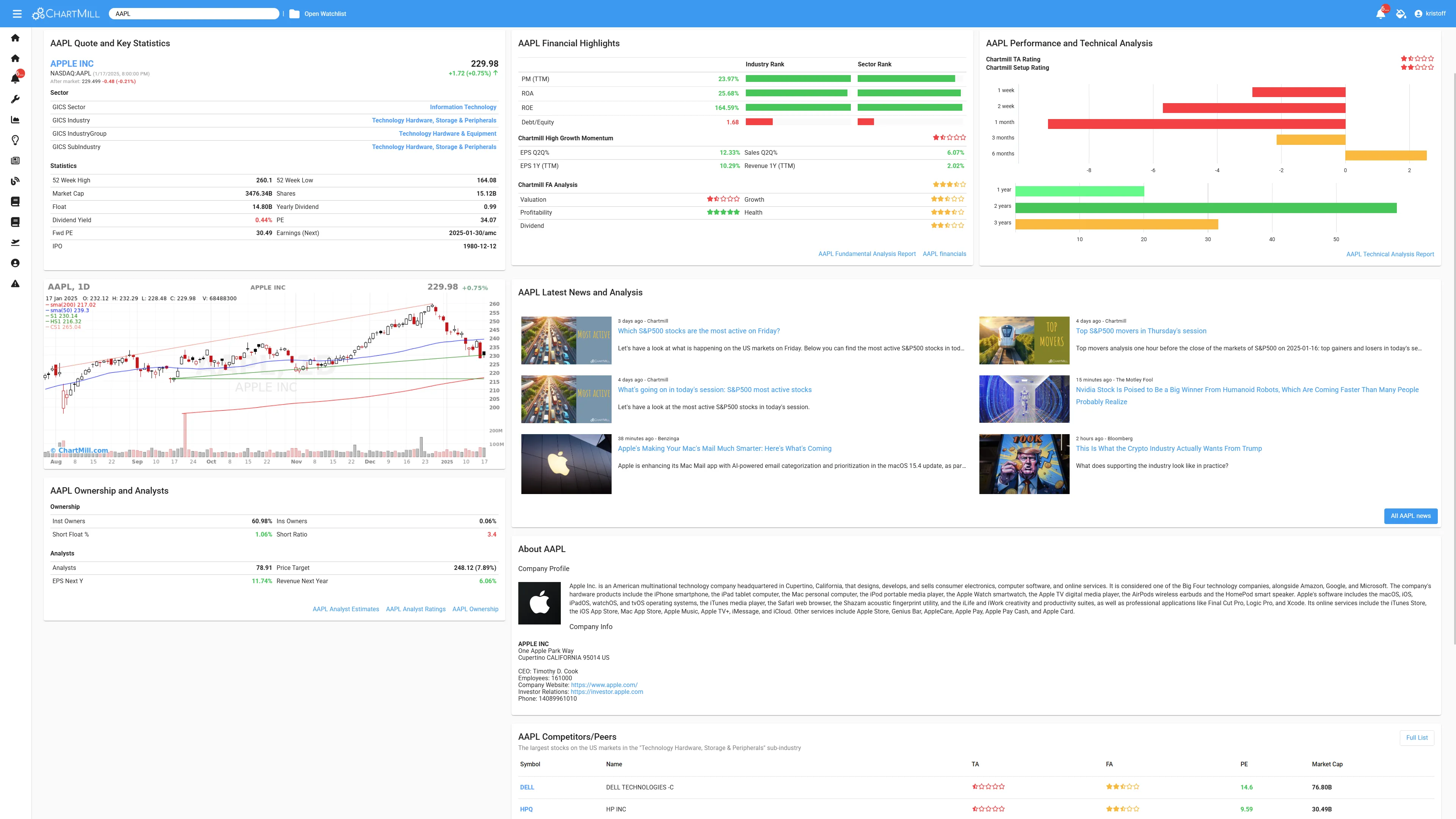Click the second home icon in sidebar
The height and width of the screenshot is (819, 1456).
coord(15,58)
